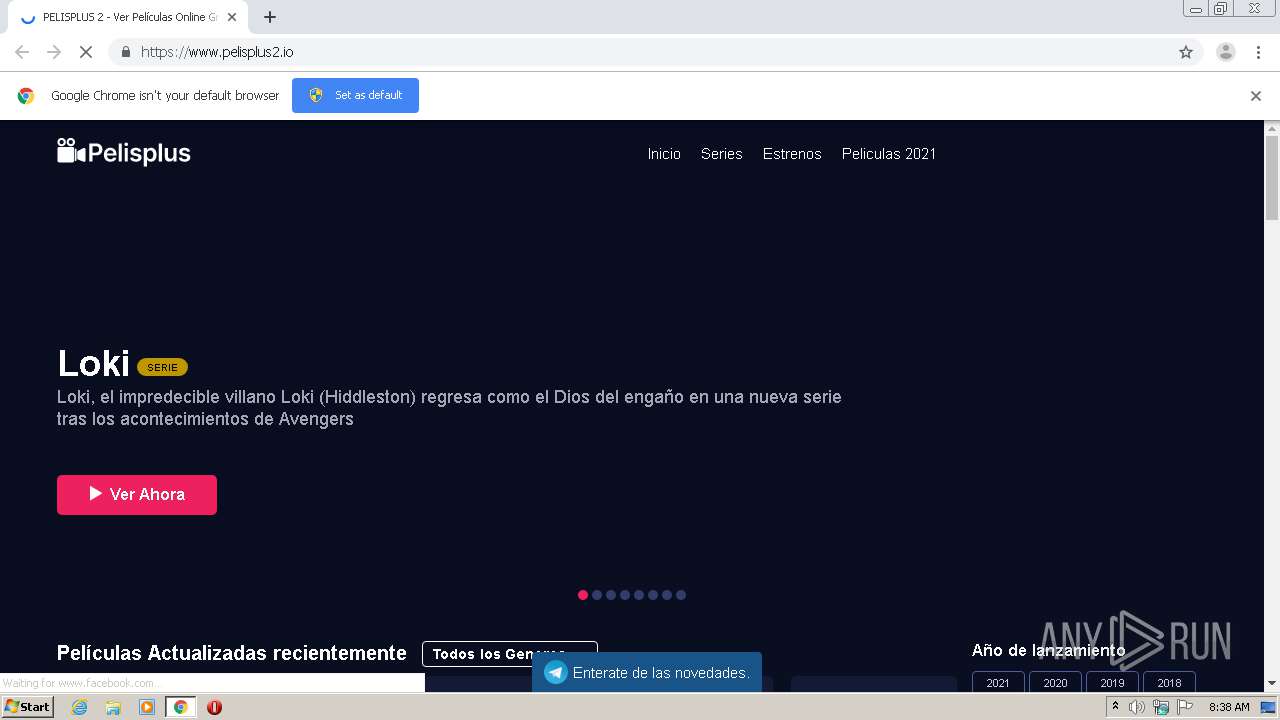Filter by year 2021

(998, 683)
